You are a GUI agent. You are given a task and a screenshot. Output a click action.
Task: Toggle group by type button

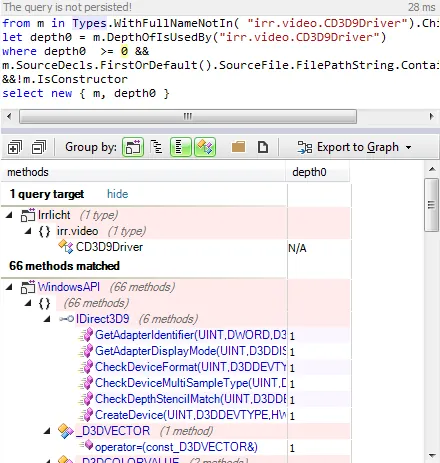coord(181,147)
